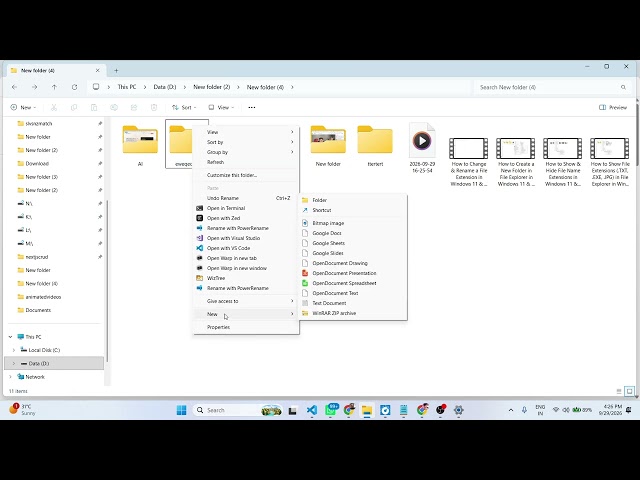
Task: Expand Give access to submenu
Action: click(246, 301)
